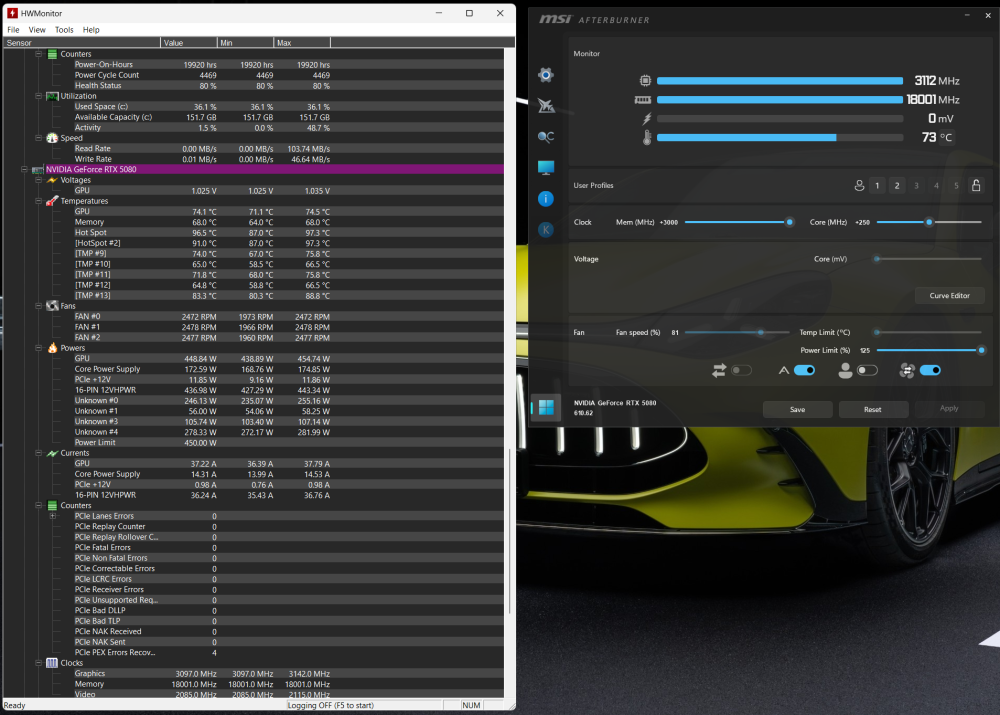1000x715 pixels.
Task: Toggle the user defined fan switch
Action: pos(867,371)
